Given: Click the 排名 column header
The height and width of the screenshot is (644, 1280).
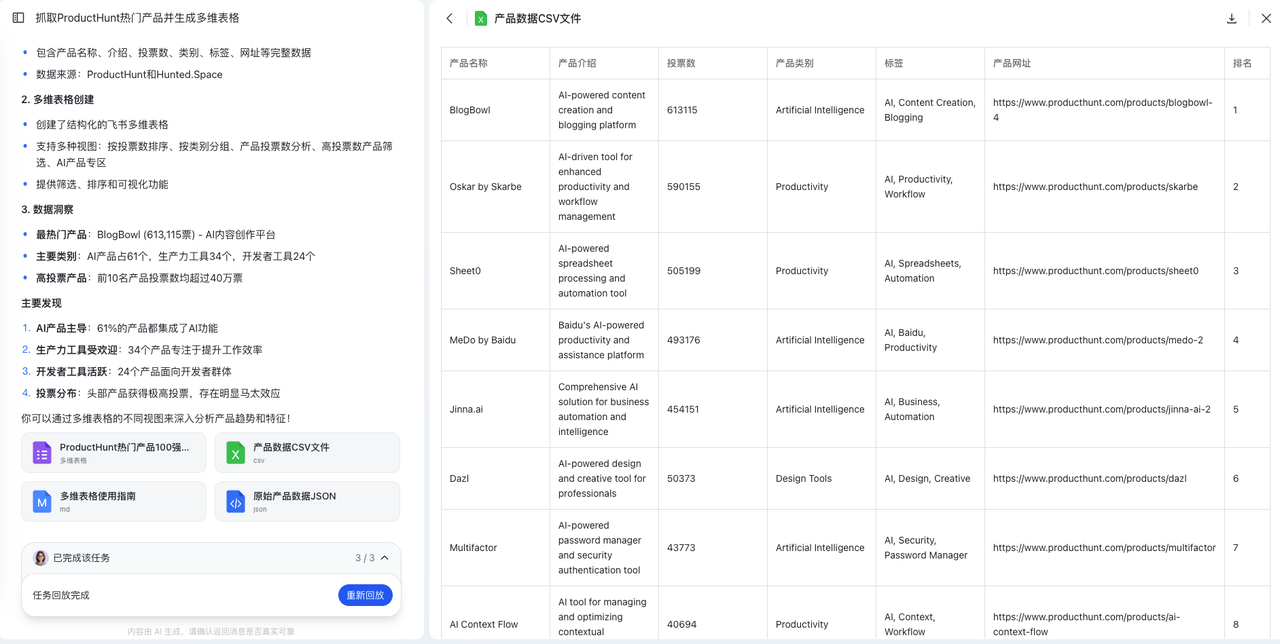Looking at the screenshot, I should [1242, 63].
